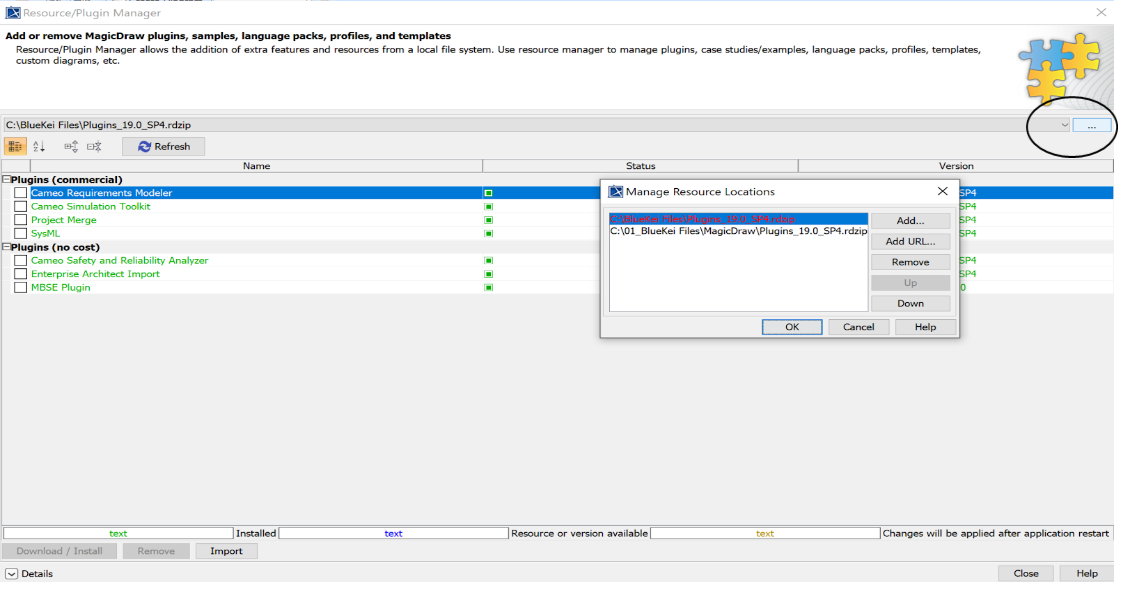Click the Import button
1121x590 pixels.
click(x=226, y=550)
